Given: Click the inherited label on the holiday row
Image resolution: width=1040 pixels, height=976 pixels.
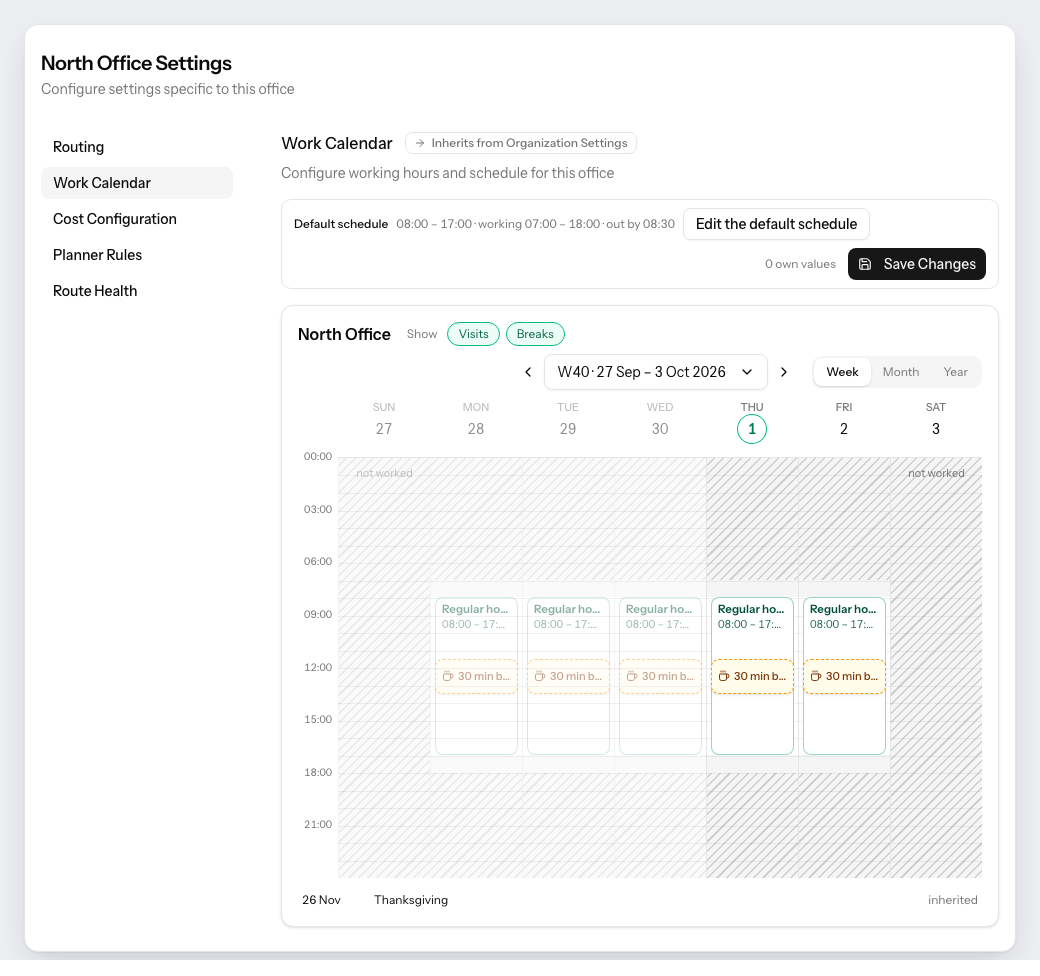Looking at the screenshot, I should click(952, 900).
